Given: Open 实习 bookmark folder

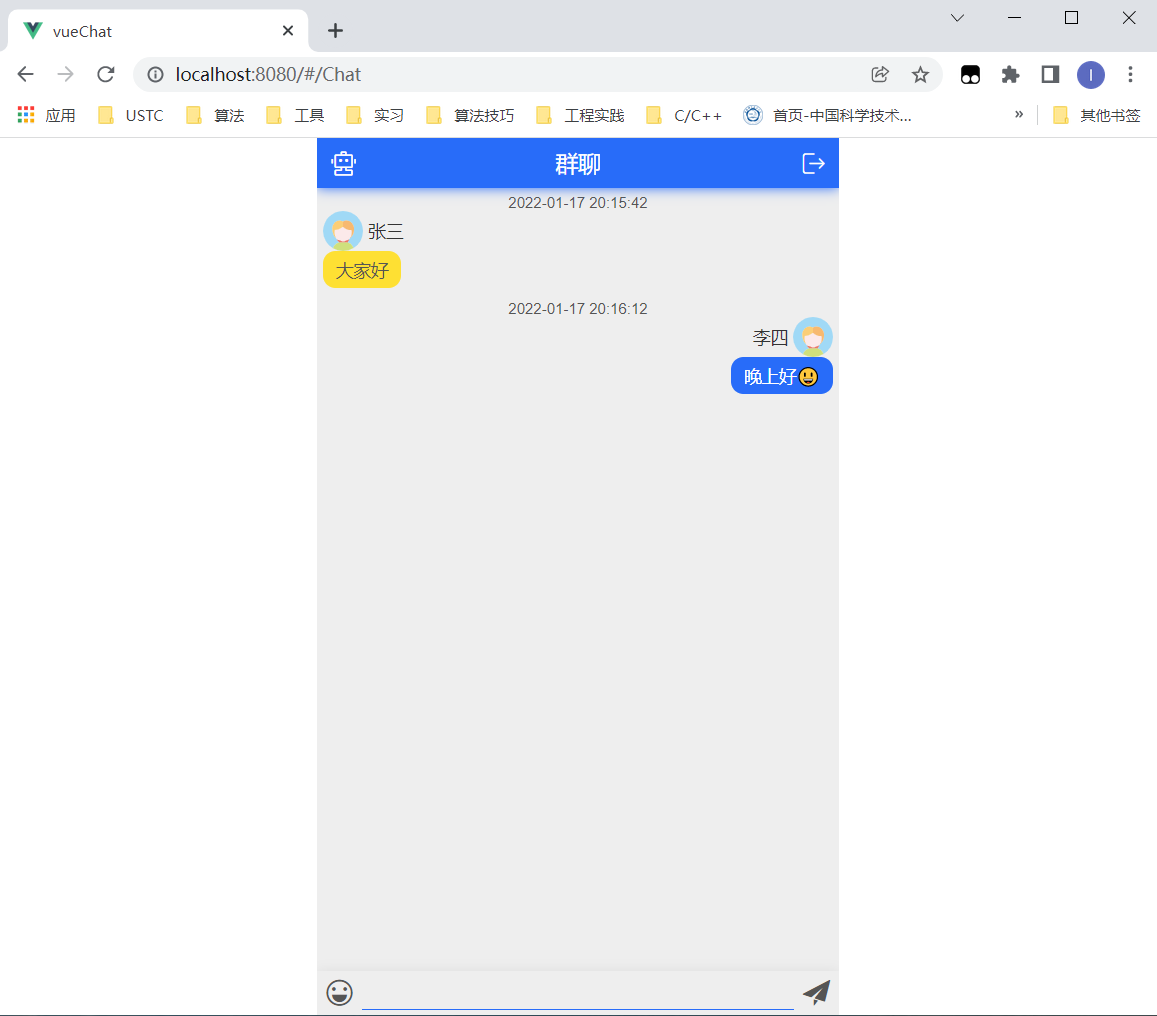Looking at the screenshot, I should [375, 115].
